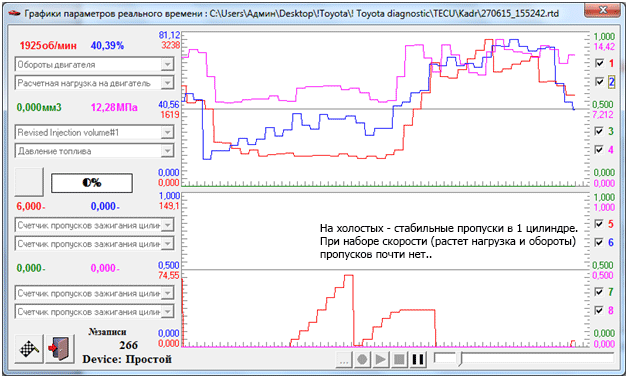Toggle checkbox for channel 6
628x378 pixels.
[x=600, y=242]
